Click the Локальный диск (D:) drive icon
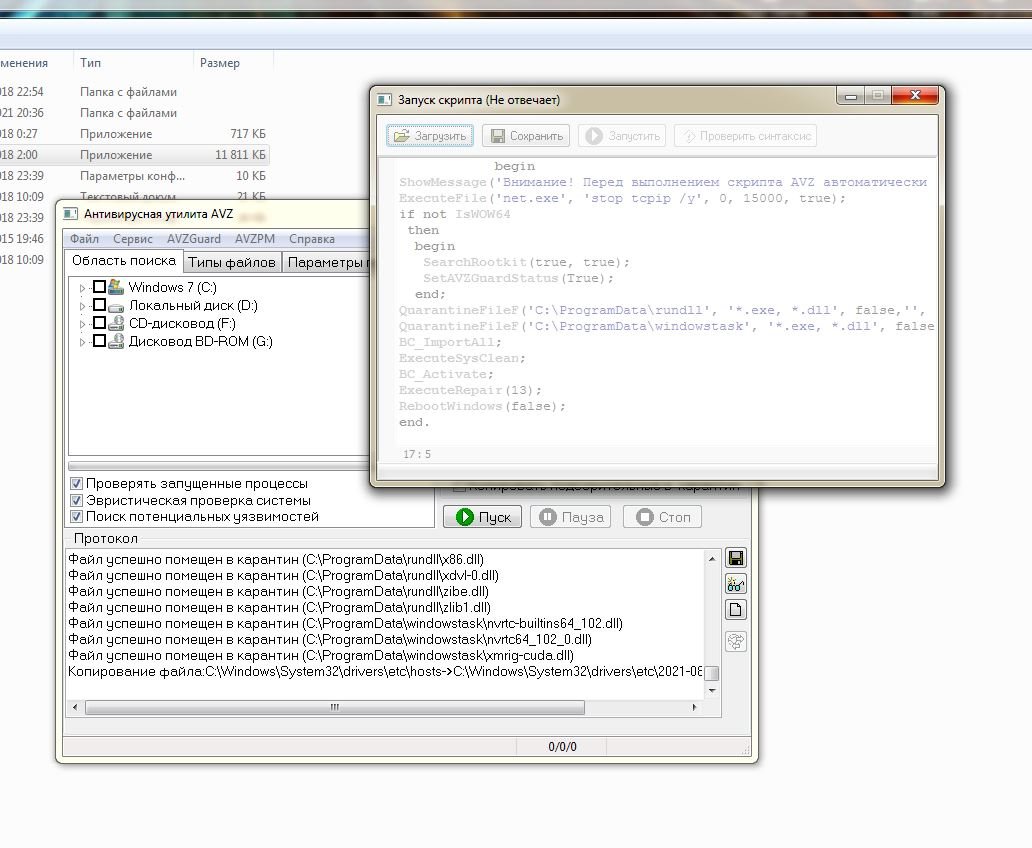The image size is (1032, 848). pyautogui.click(x=116, y=305)
